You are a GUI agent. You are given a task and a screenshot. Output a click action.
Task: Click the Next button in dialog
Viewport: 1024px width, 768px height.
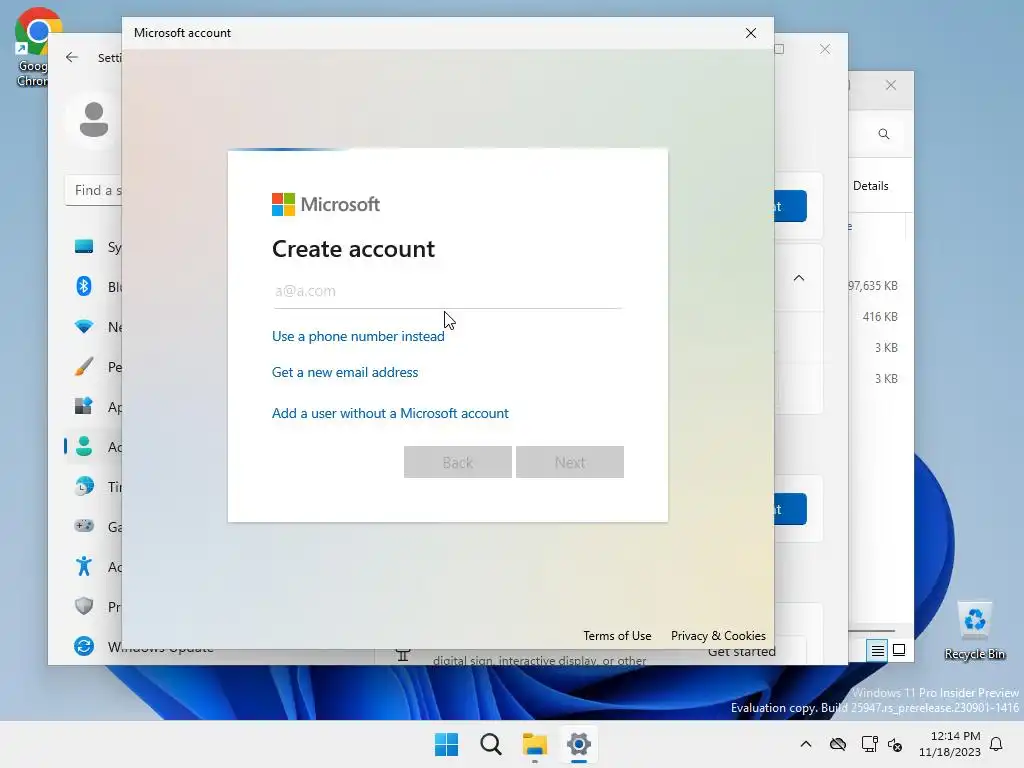(x=569, y=462)
